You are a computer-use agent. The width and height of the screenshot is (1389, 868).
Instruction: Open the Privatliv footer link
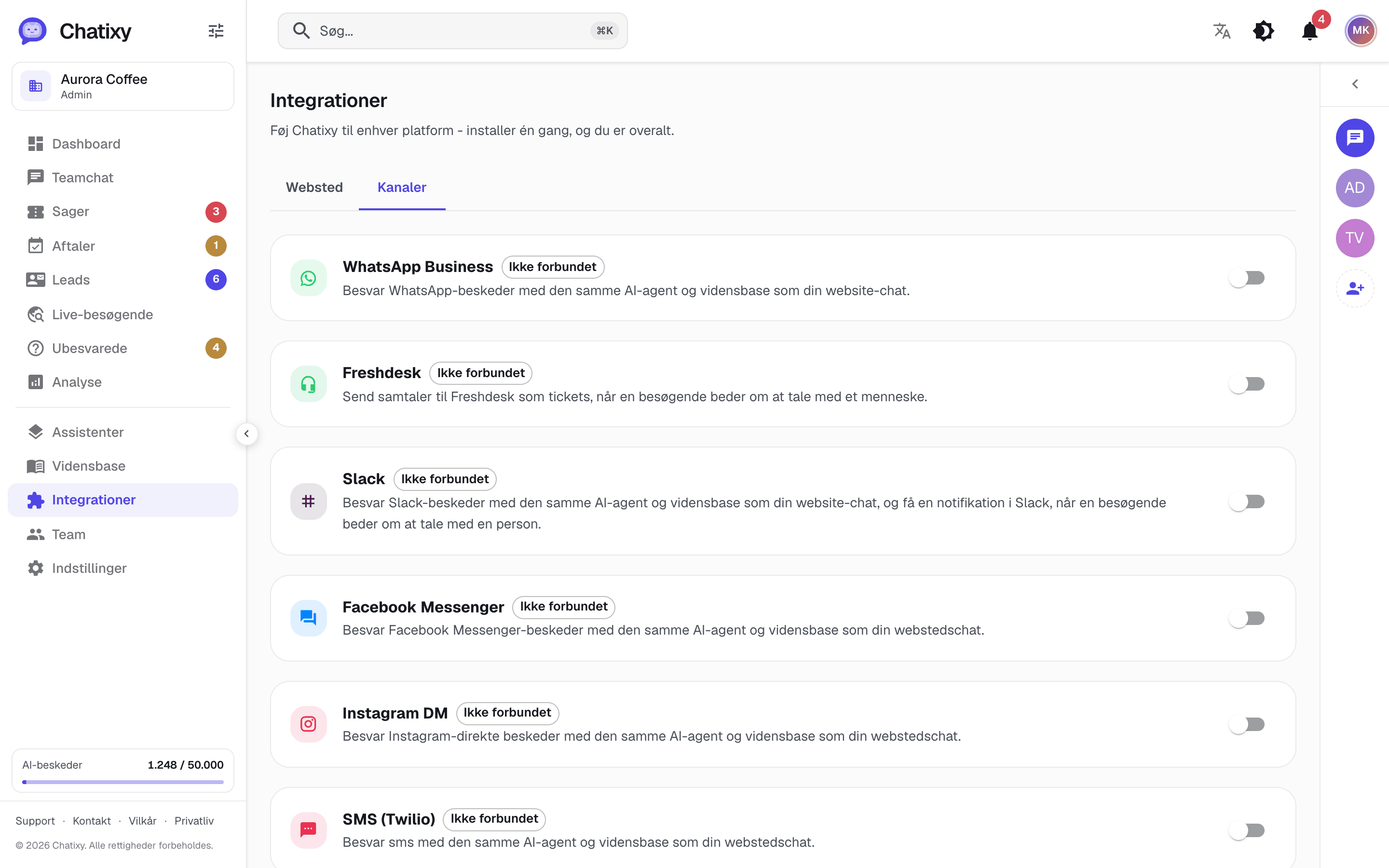tap(194, 821)
